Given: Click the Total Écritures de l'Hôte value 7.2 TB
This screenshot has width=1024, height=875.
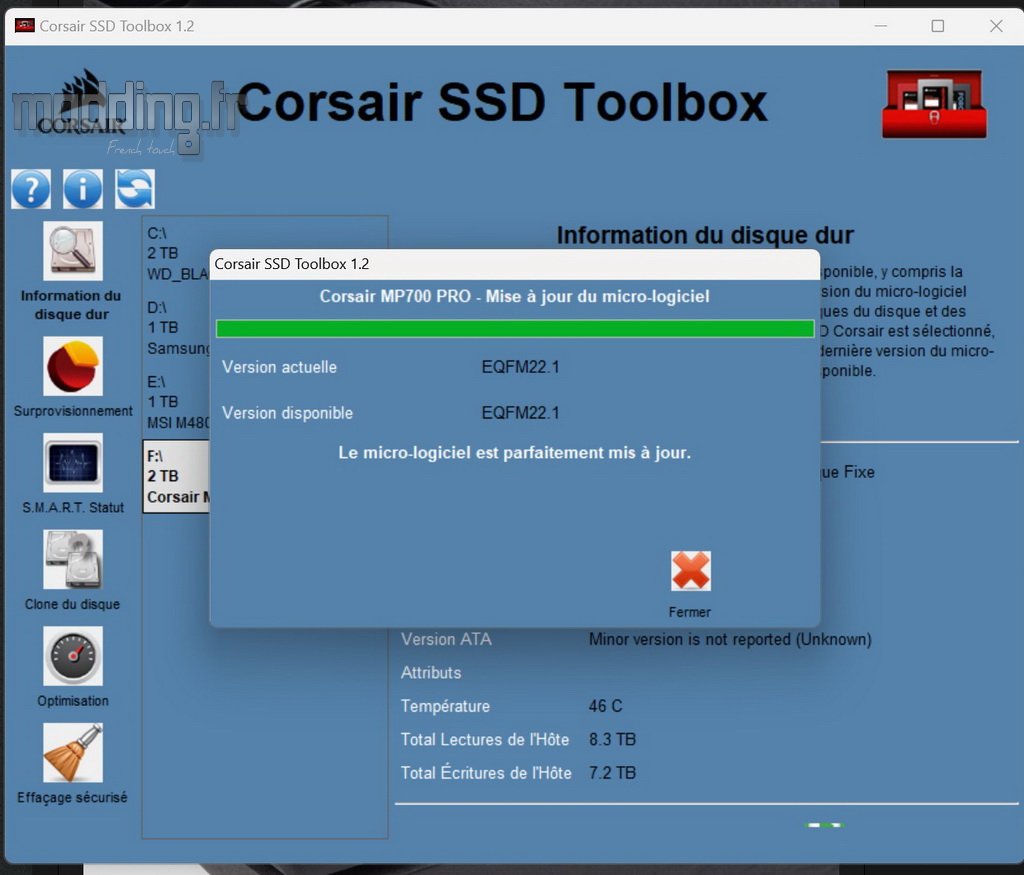Looking at the screenshot, I should (613, 773).
